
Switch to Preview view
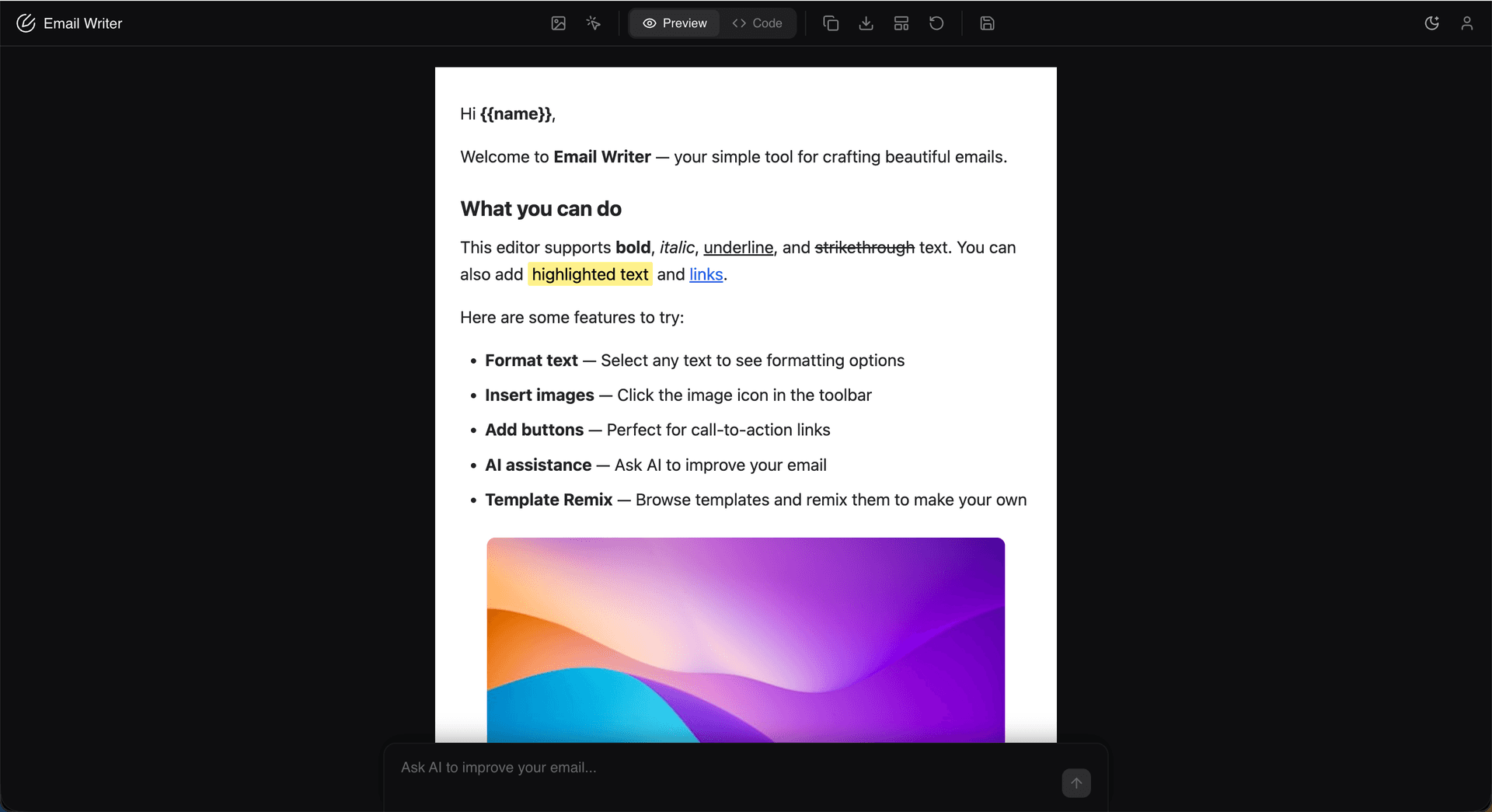[674, 23]
